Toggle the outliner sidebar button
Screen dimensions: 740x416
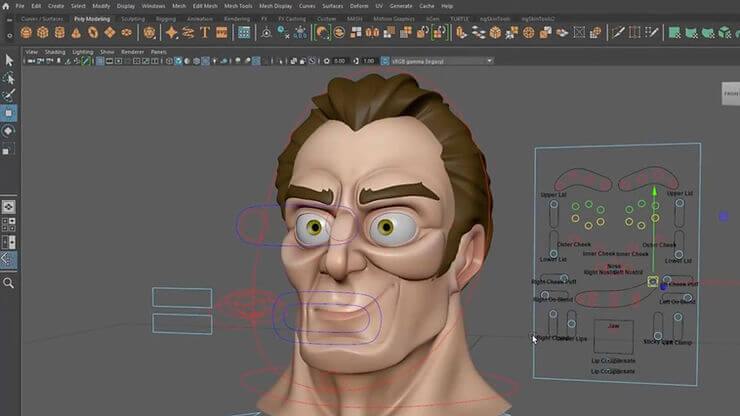(8, 259)
